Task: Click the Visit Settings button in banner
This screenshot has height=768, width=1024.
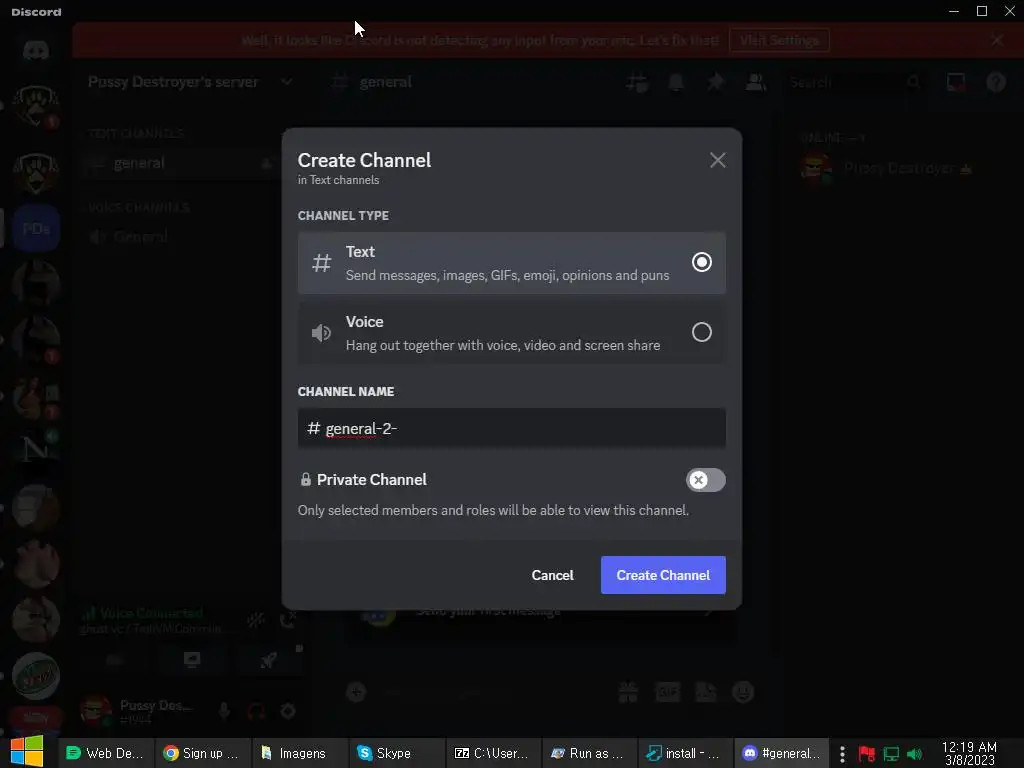Action: click(x=779, y=40)
